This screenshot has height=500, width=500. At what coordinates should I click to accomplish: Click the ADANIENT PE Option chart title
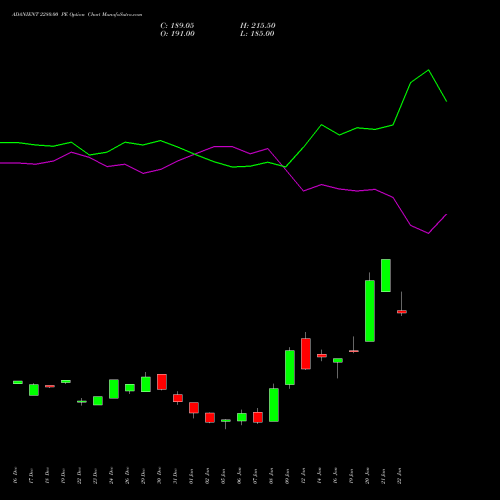coord(77,15)
